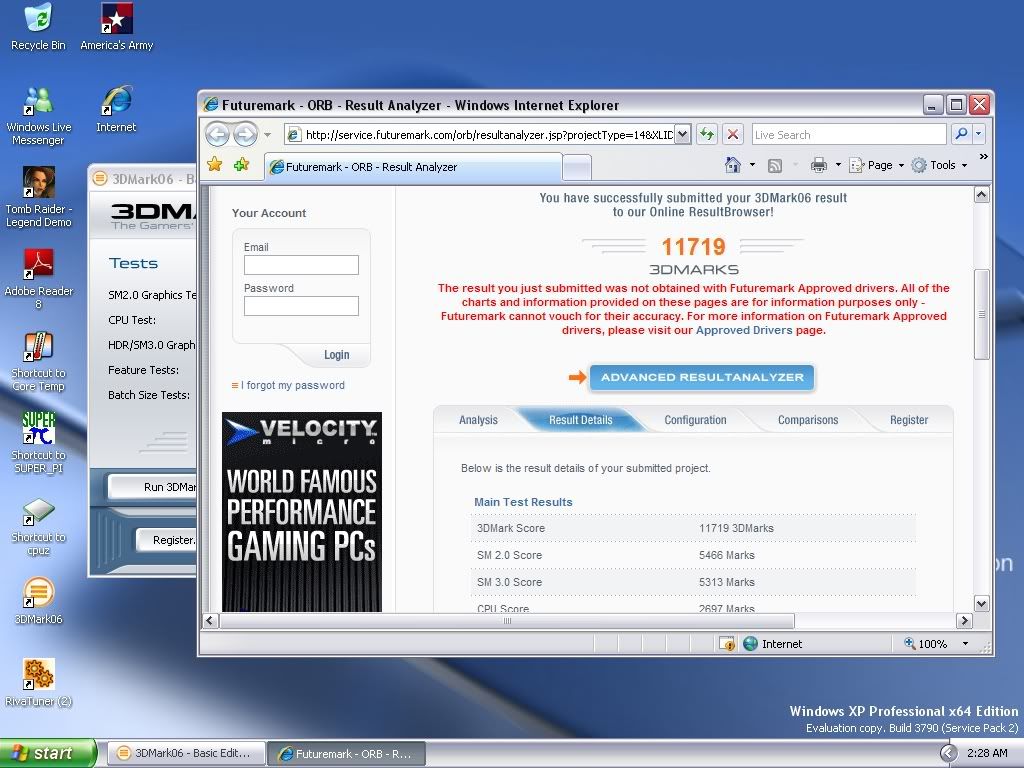Click the Advanced ResultAnalyzer button

pyautogui.click(x=702, y=377)
